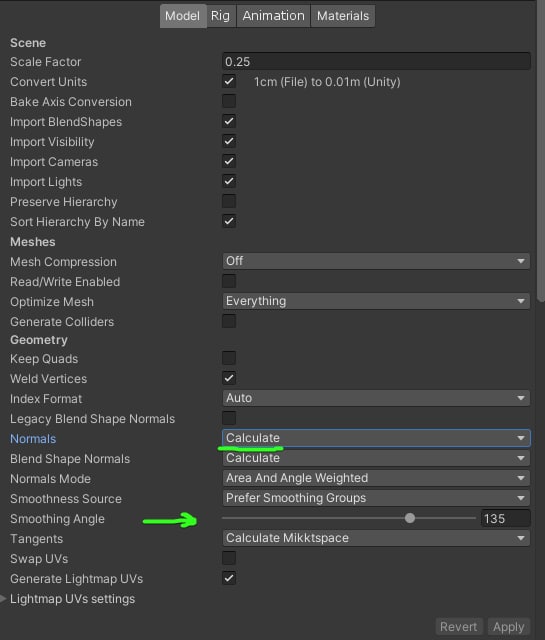Enable Swap UVs checkbox
Screen dimensions: 545x640
[229, 558]
